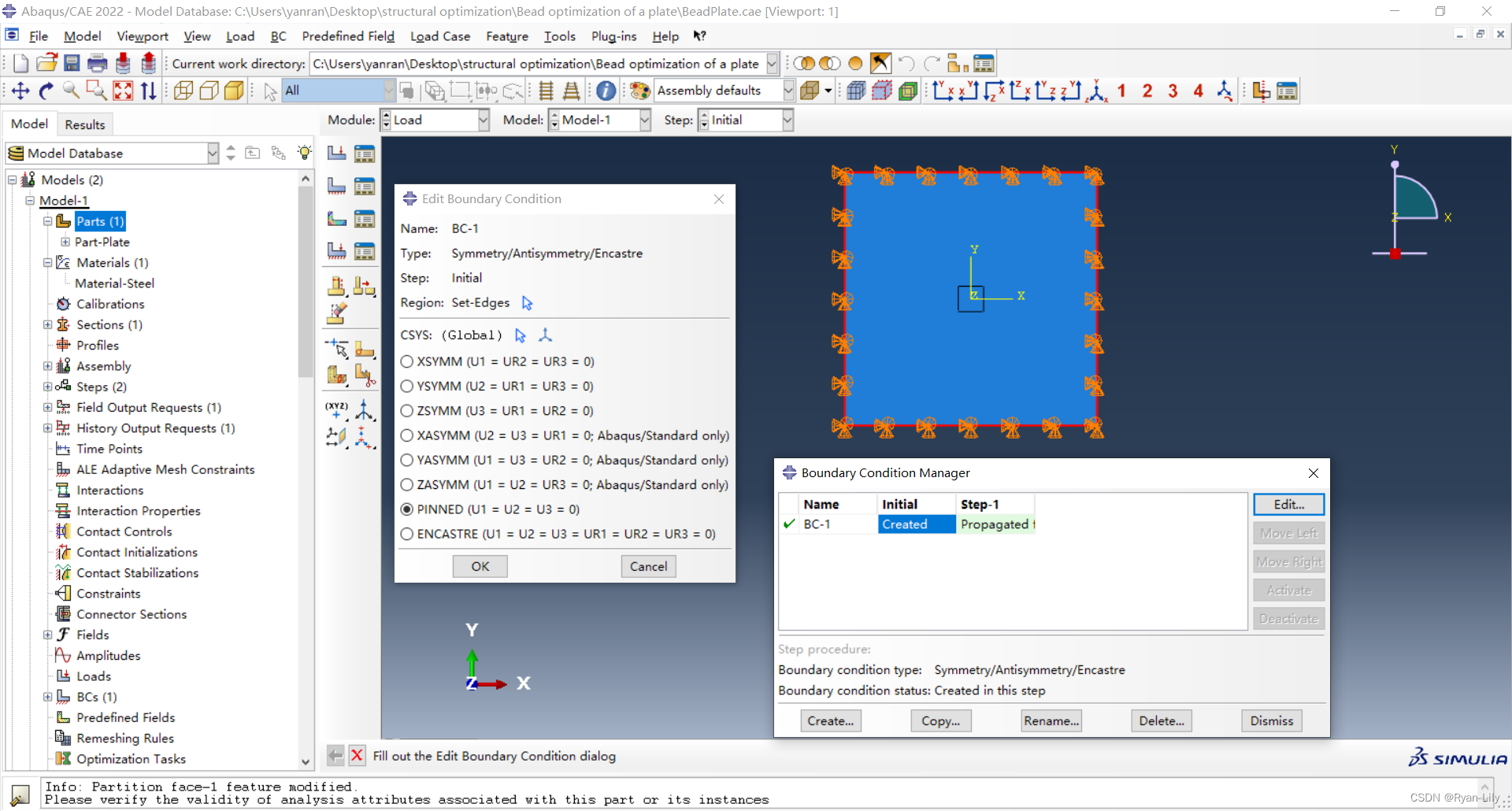The height and width of the screenshot is (811, 1512).
Task: Switch to the Results tab
Action: click(x=85, y=124)
